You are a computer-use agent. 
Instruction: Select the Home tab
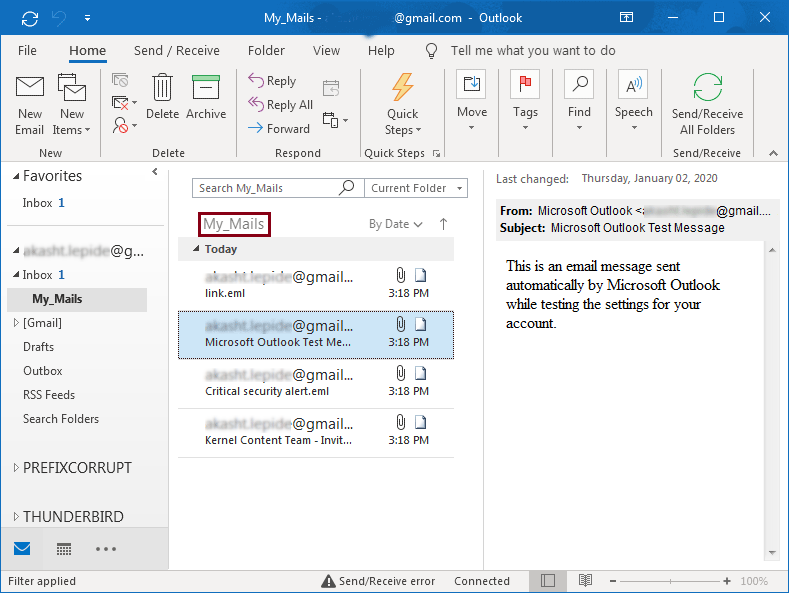(88, 51)
